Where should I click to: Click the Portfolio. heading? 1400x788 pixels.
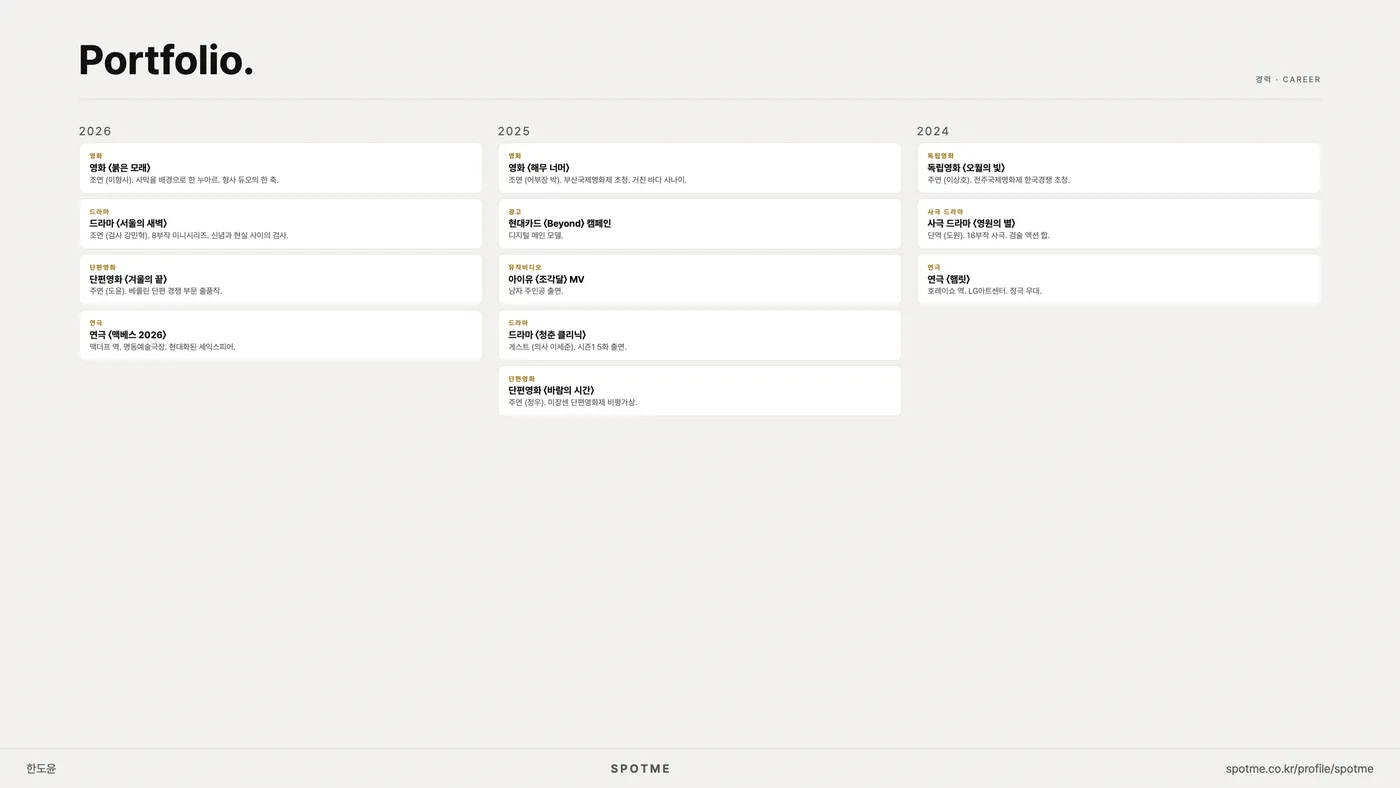pos(166,60)
